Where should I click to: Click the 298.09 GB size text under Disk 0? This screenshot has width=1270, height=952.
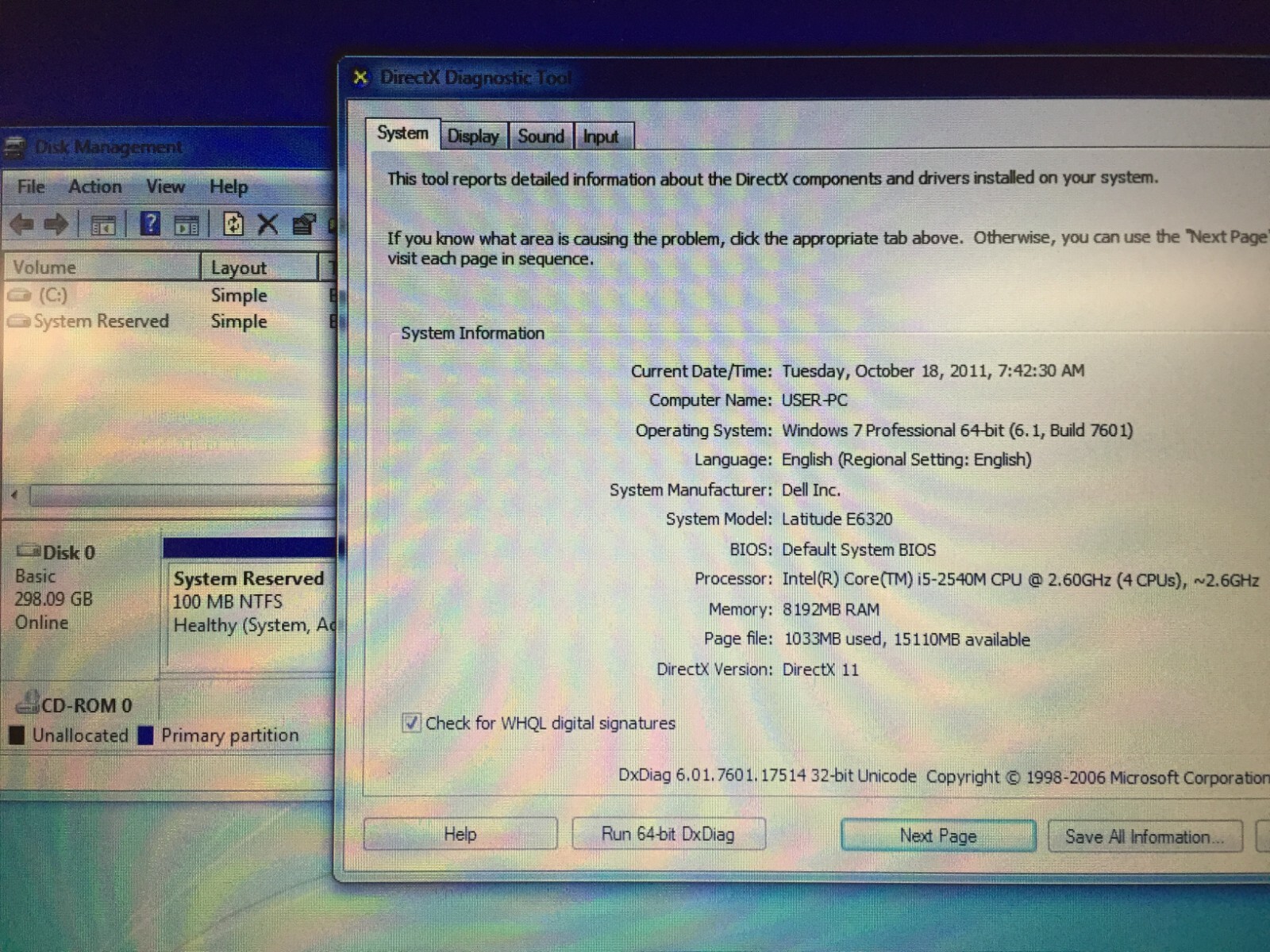[53, 599]
